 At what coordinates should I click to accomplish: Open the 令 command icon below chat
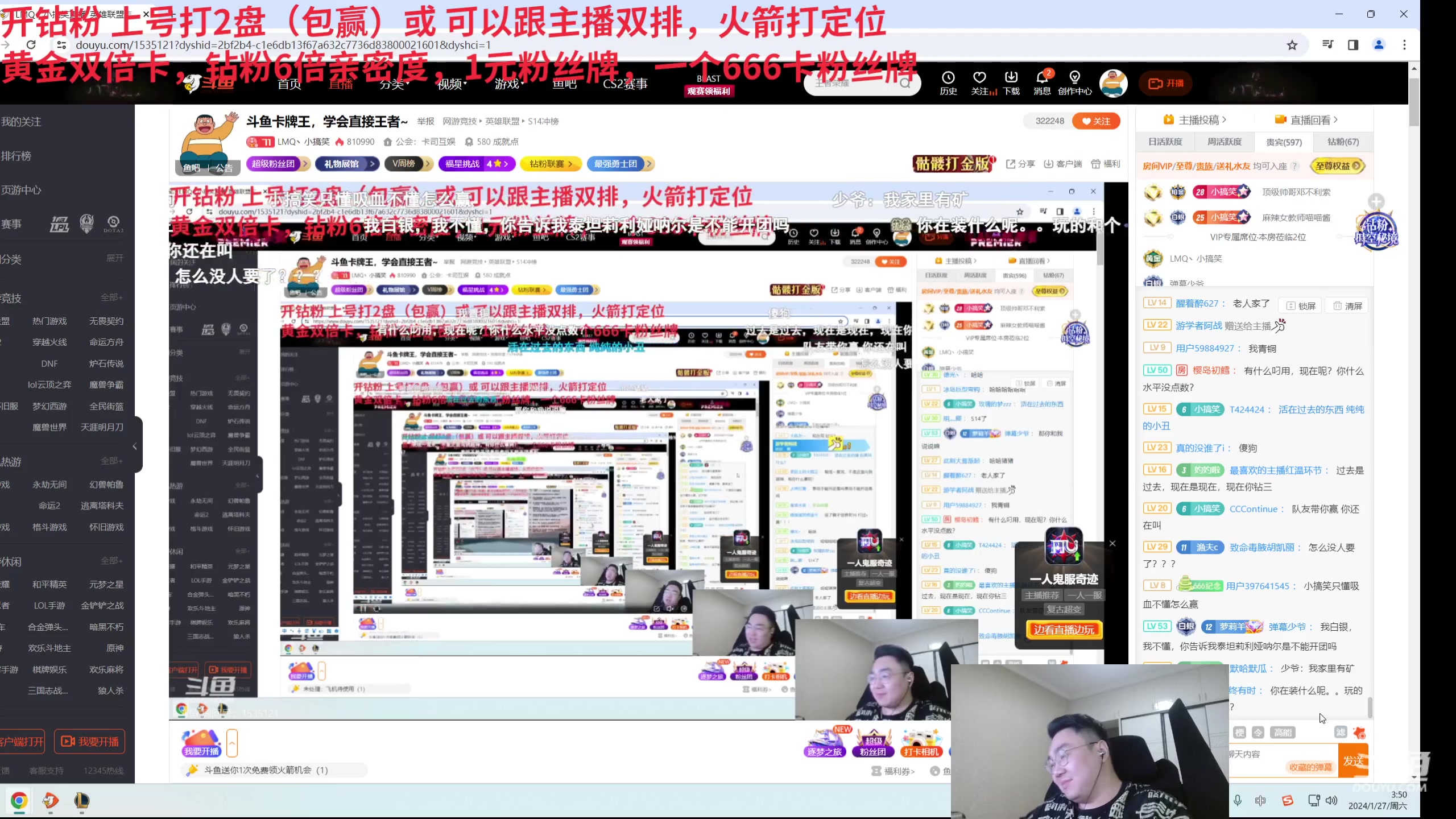[1258, 733]
